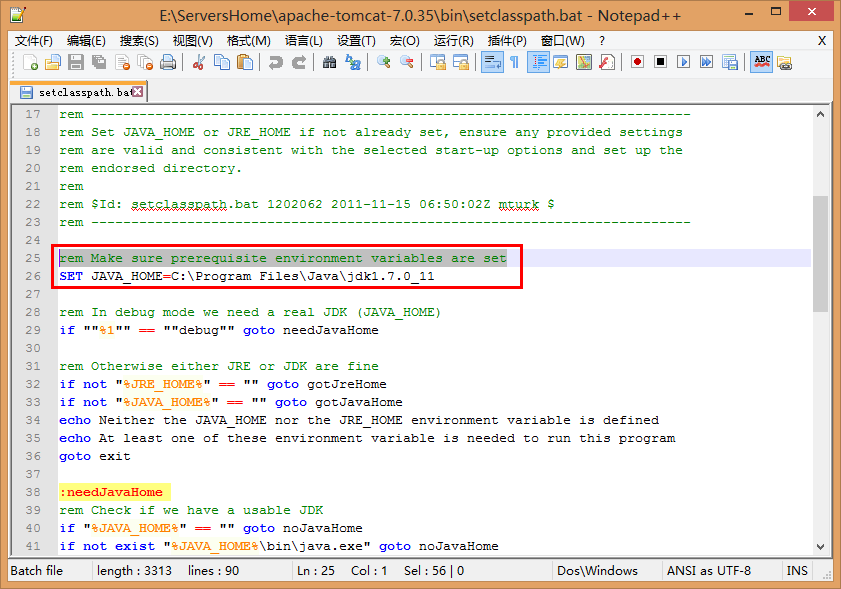The height and width of the screenshot is (589, 841).
Task: Paste from clipboard using Paste icon
Action: (245, 63)
